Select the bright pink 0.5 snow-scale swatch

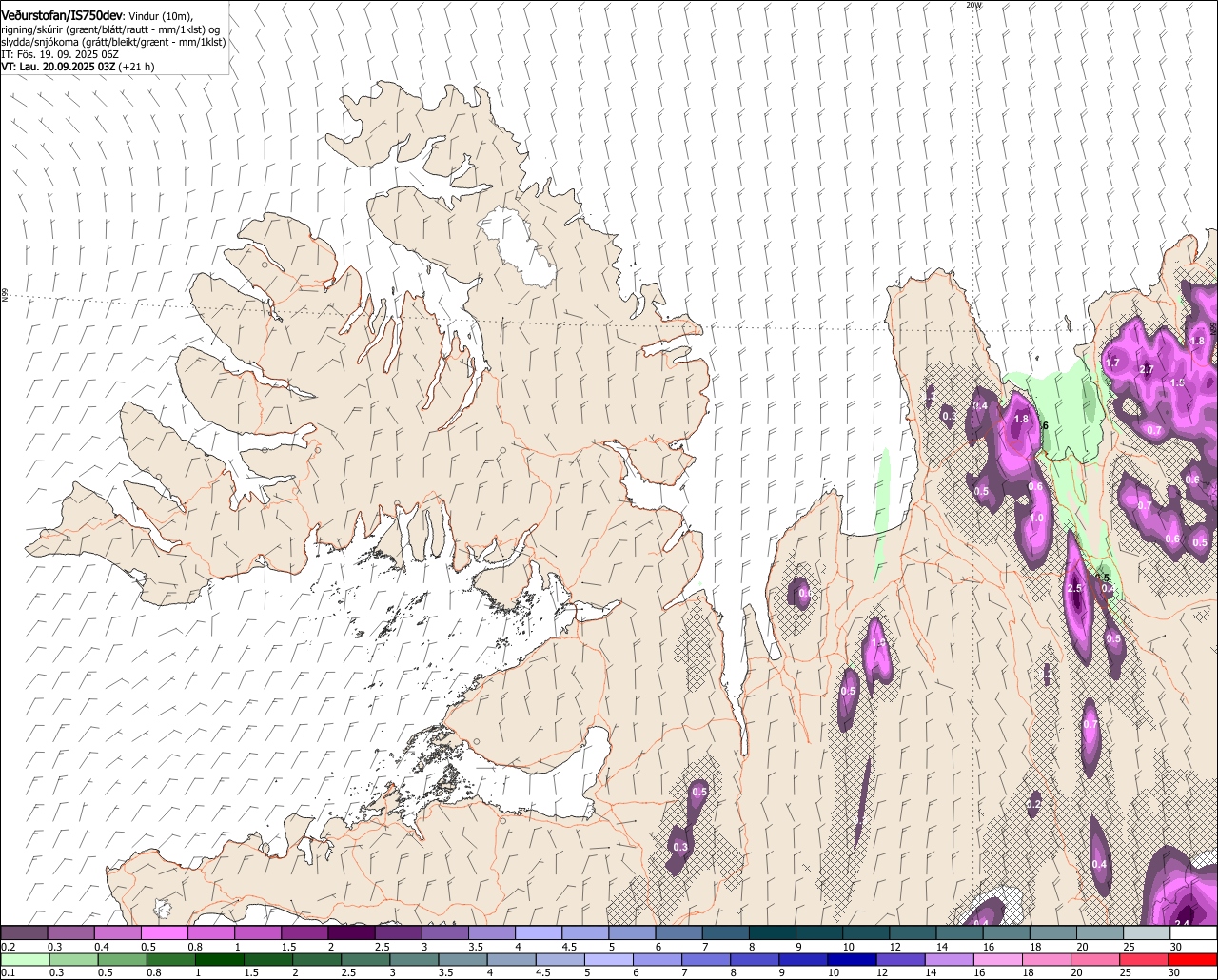point(164,933)
